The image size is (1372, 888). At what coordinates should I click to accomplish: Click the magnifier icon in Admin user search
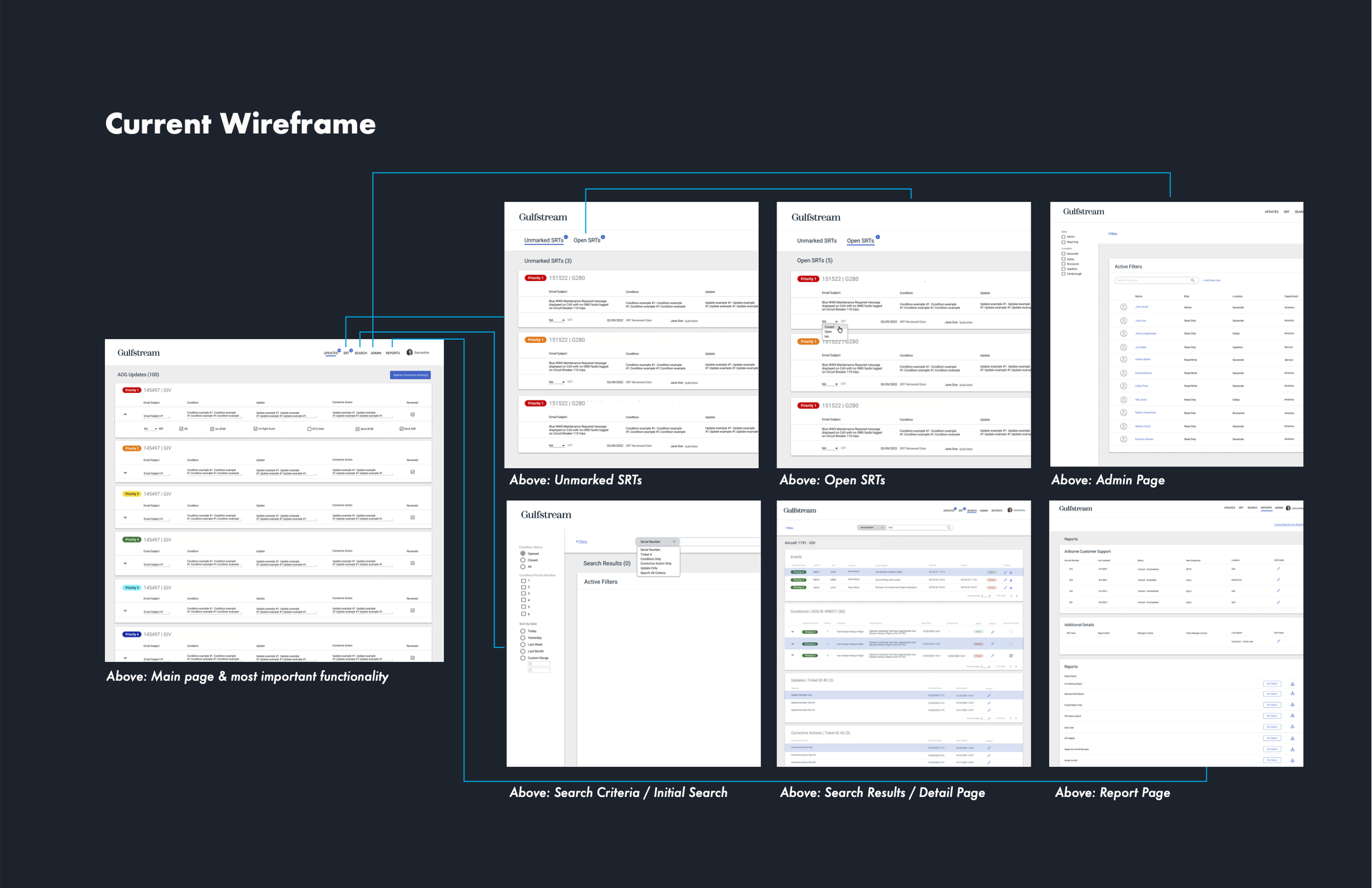click(1193, 280)
